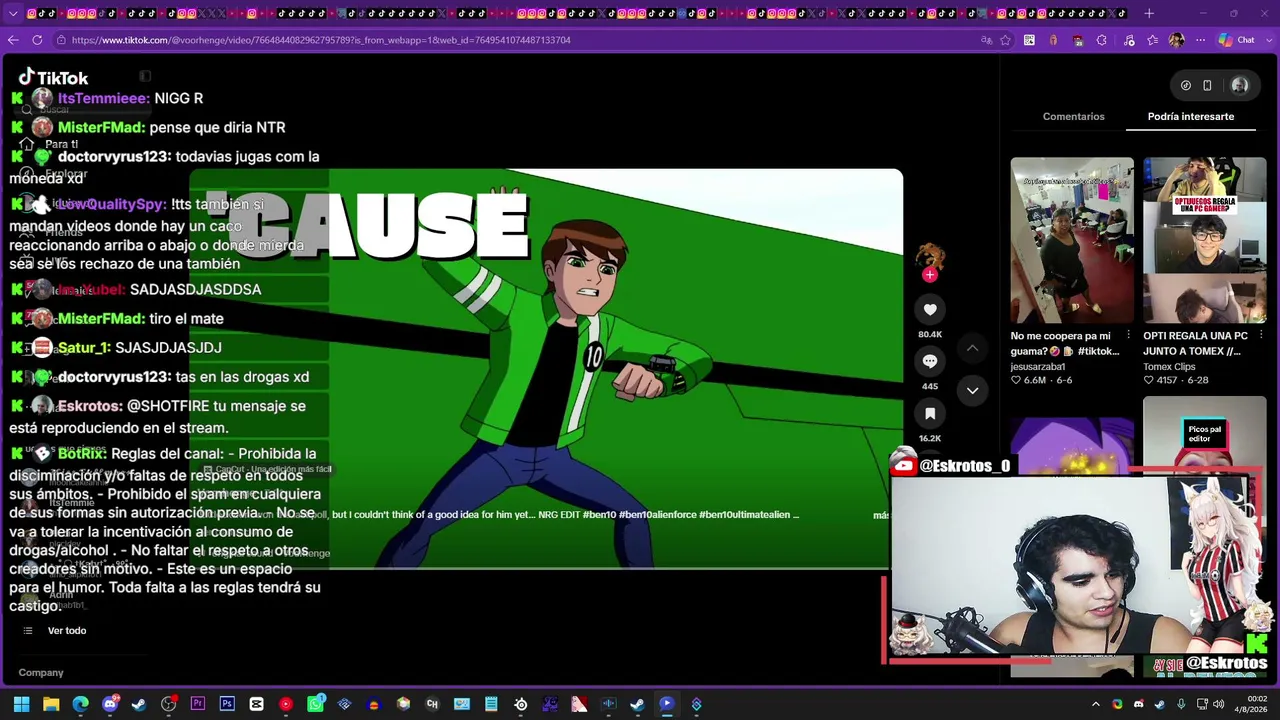Open CapCut from the taskbar
1280x720 pixels.
click(x=257, y=704)
